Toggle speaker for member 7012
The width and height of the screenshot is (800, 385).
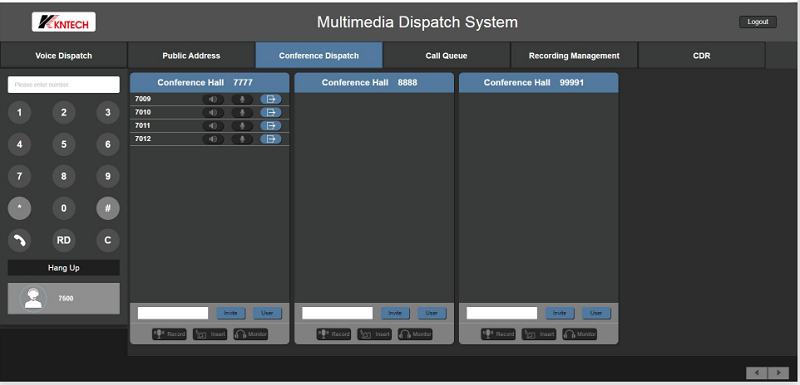tap(213, 139)
